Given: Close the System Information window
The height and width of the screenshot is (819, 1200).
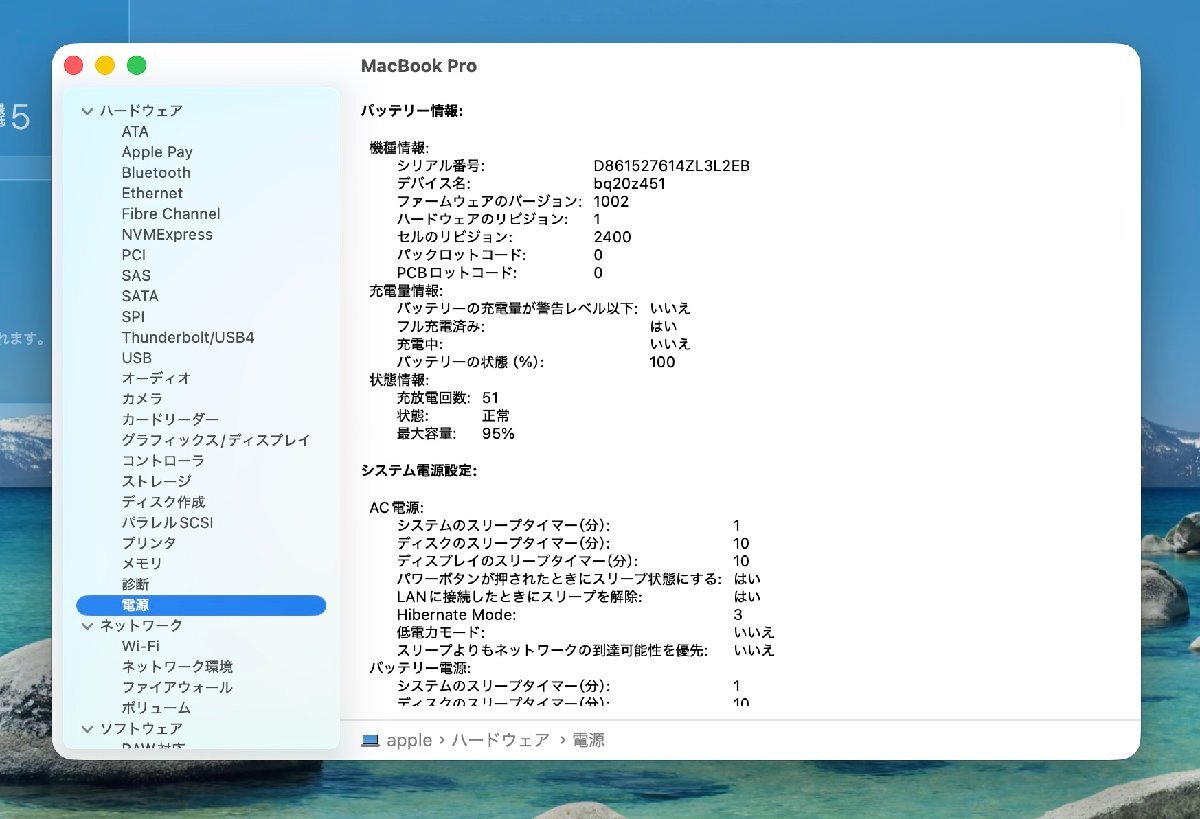Looking at the screenshot, I should [x=73, y=66].
